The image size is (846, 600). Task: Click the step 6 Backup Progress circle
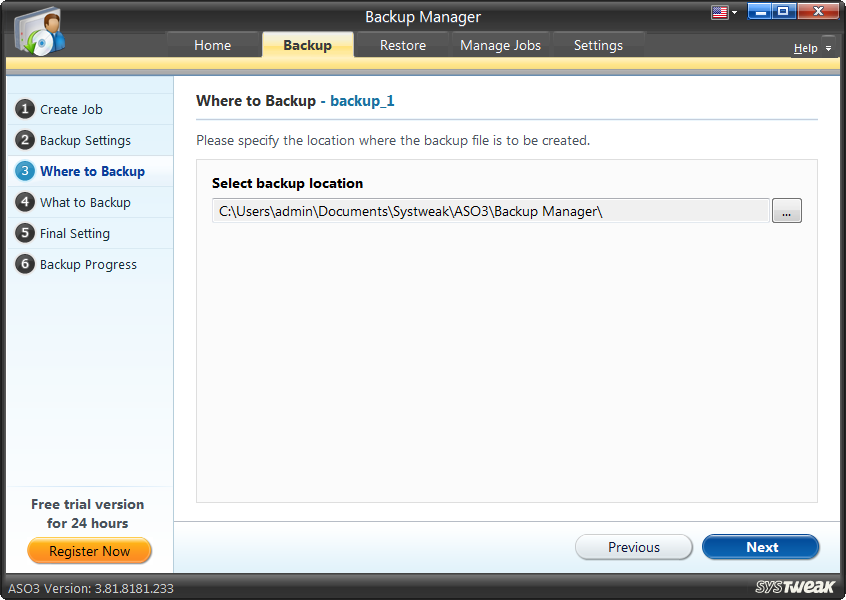[x=24, y=264]
